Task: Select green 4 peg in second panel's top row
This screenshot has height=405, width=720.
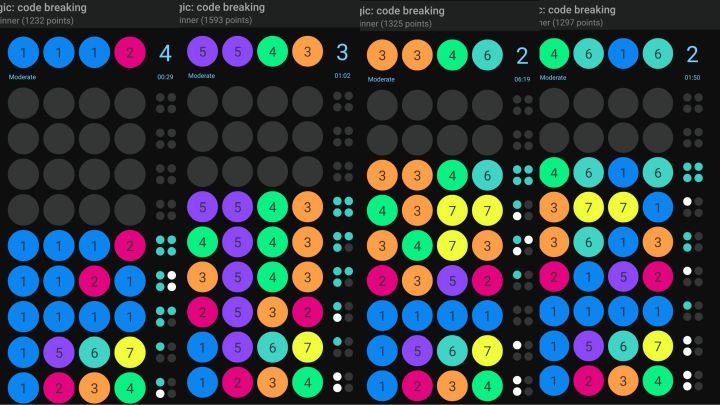Action: (x=273, y=52)
